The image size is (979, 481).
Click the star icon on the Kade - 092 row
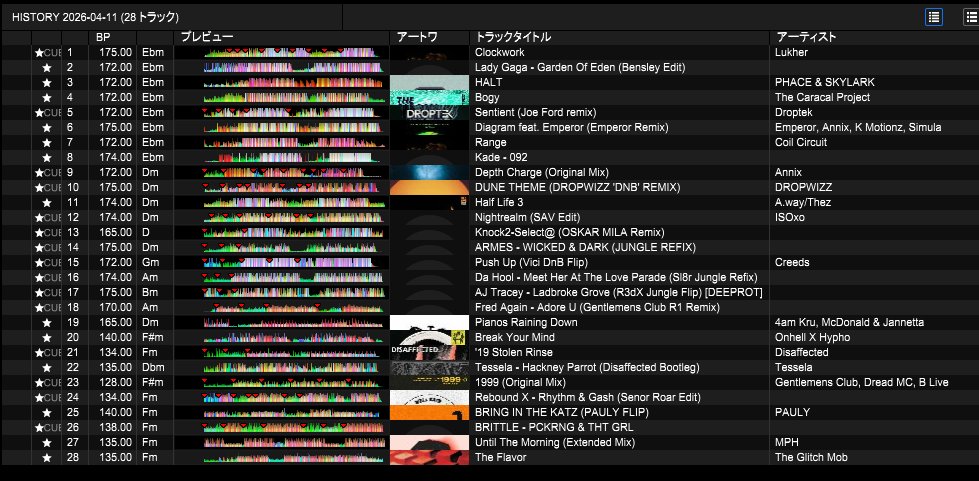pos(47,157)
